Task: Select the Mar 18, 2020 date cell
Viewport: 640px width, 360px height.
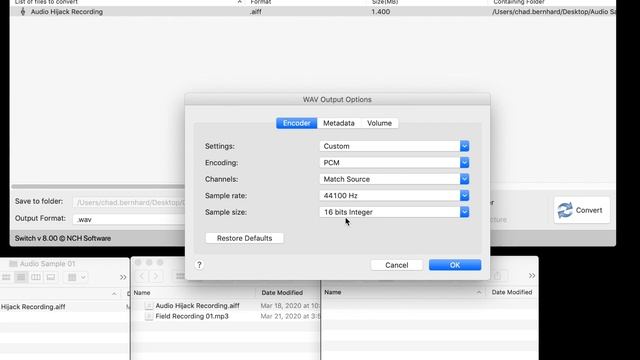Action: [x=290, y=306]
